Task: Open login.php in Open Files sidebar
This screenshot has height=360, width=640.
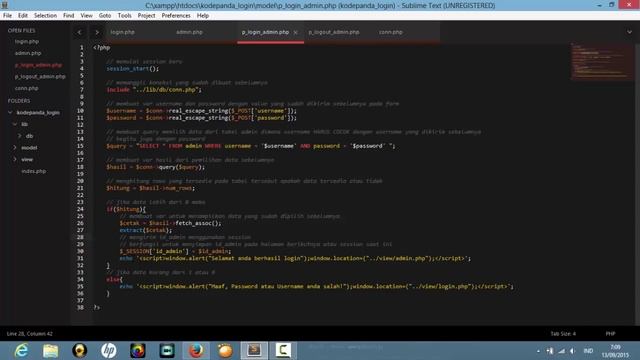Action: point(27,41)
